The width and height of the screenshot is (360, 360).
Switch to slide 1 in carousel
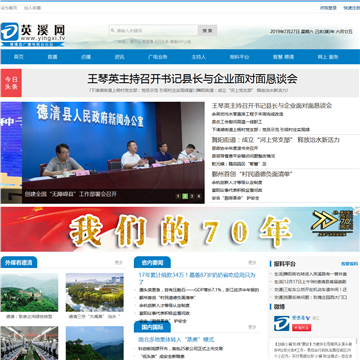[x=178, y=196]
